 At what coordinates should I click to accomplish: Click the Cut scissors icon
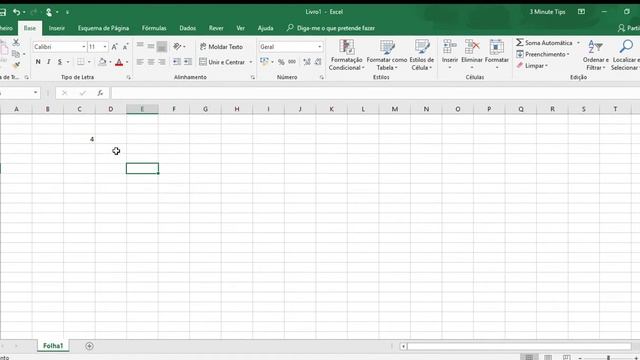point(16,42)
